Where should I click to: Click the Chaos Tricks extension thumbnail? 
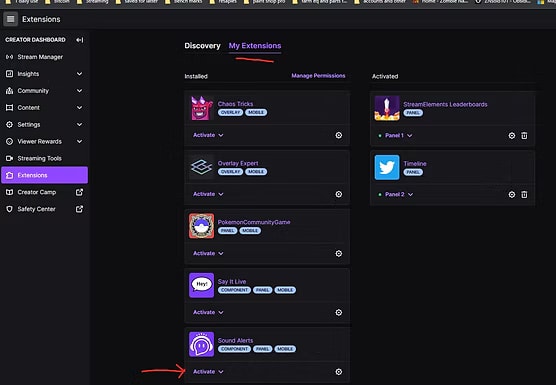click(x=201, y=108)
